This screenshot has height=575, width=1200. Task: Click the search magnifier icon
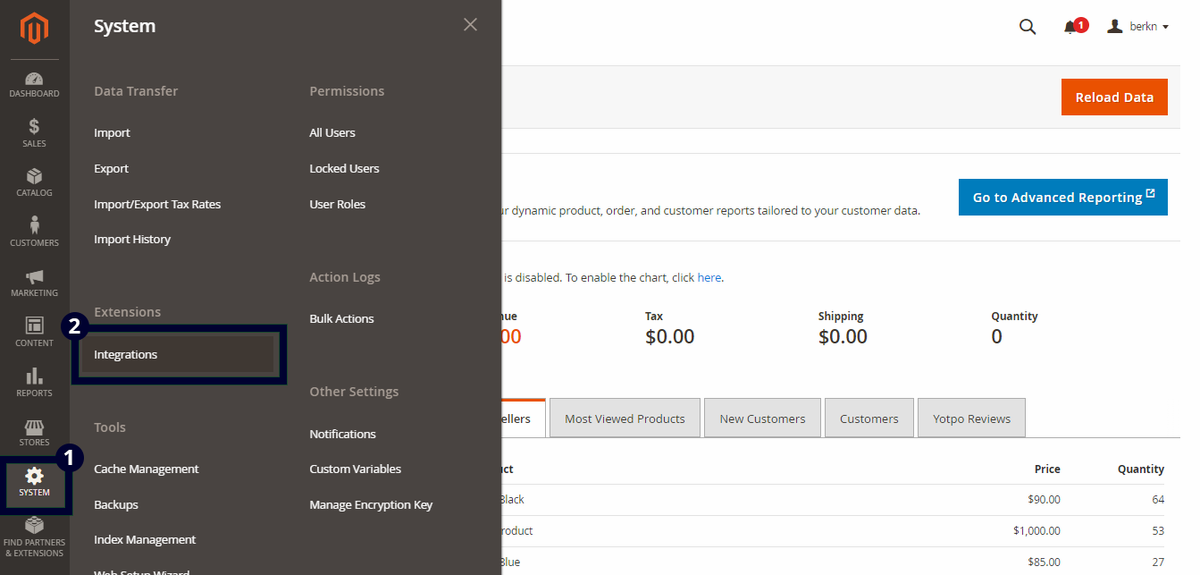tap(1027, 27)
